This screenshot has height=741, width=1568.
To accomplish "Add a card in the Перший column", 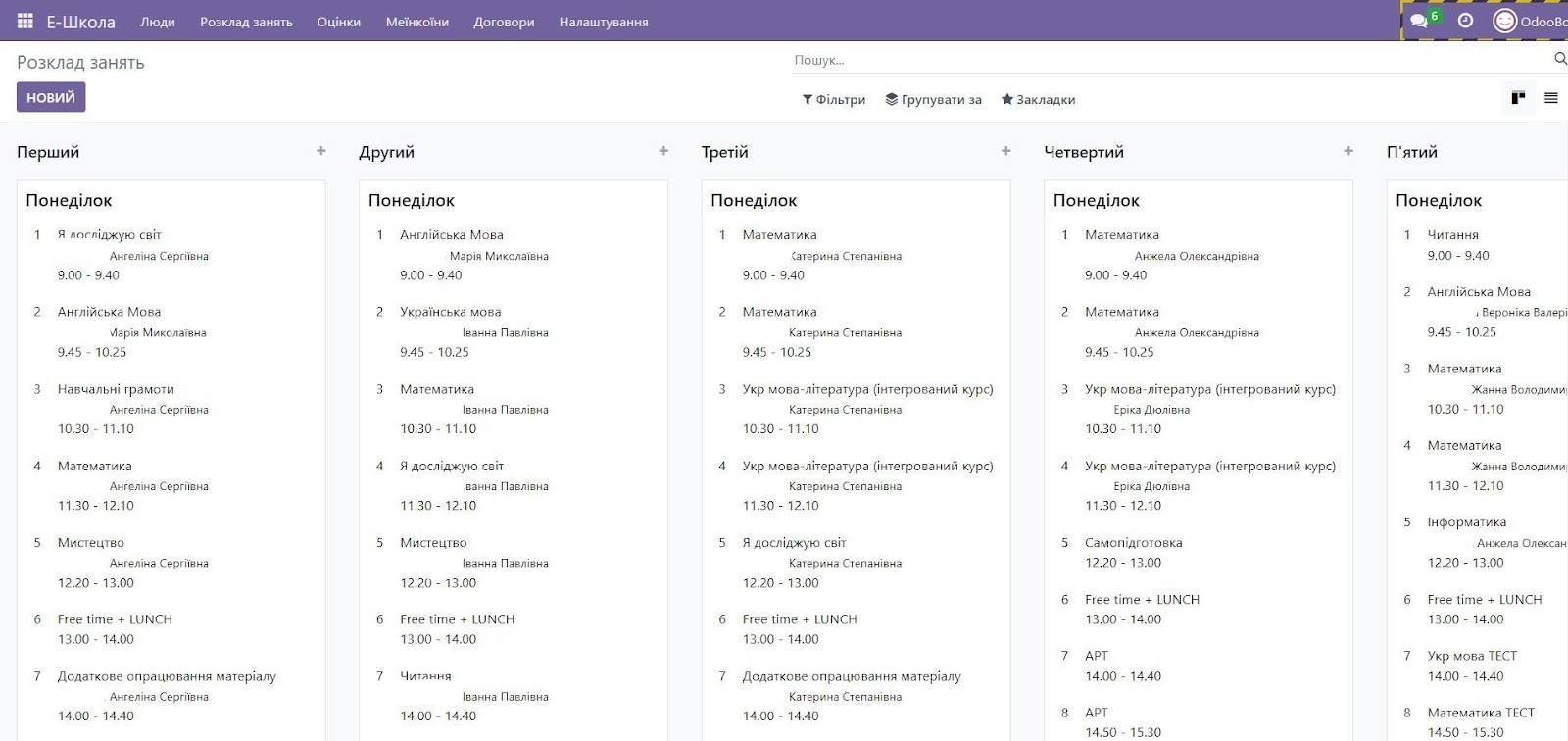I will (320, 151).
